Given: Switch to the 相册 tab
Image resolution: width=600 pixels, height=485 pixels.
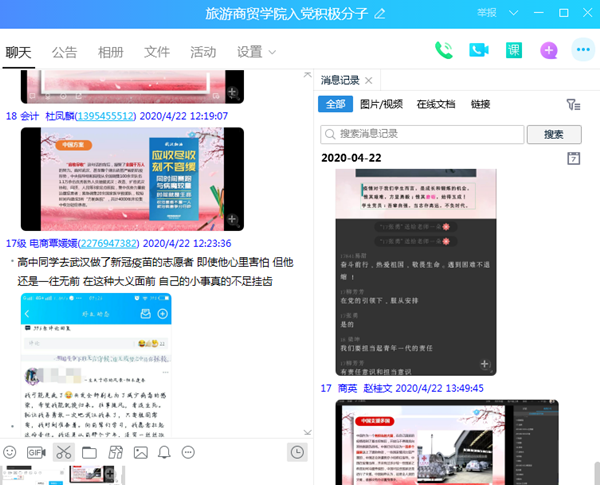Looking at the screenshot, I should click(x=111, y=52).
